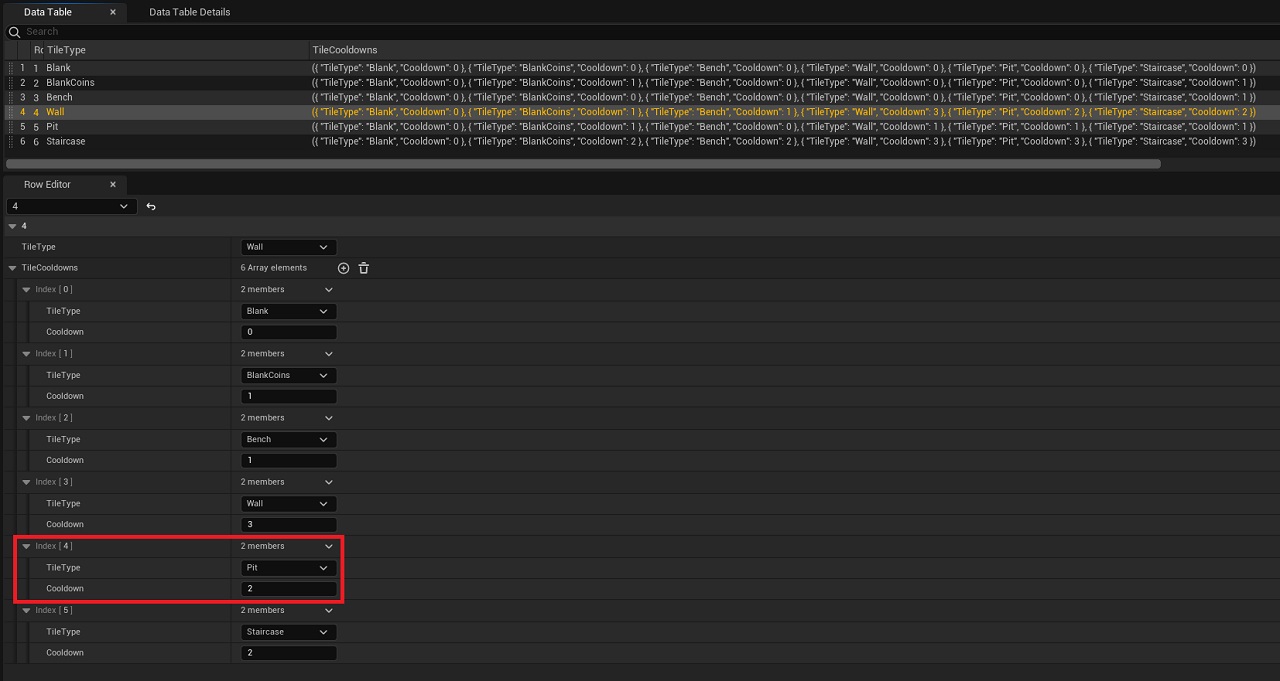The image size is (1280, 681).
Task: Close the Data Table tab
Action: coord(112,12)
